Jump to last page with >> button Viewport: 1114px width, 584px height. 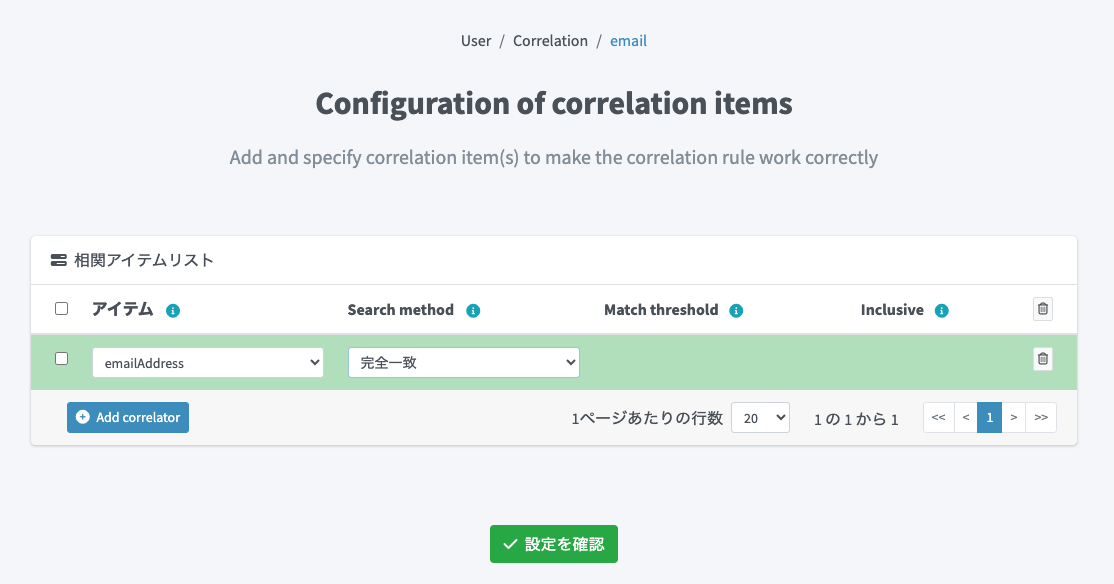(x=1041, y=418)
